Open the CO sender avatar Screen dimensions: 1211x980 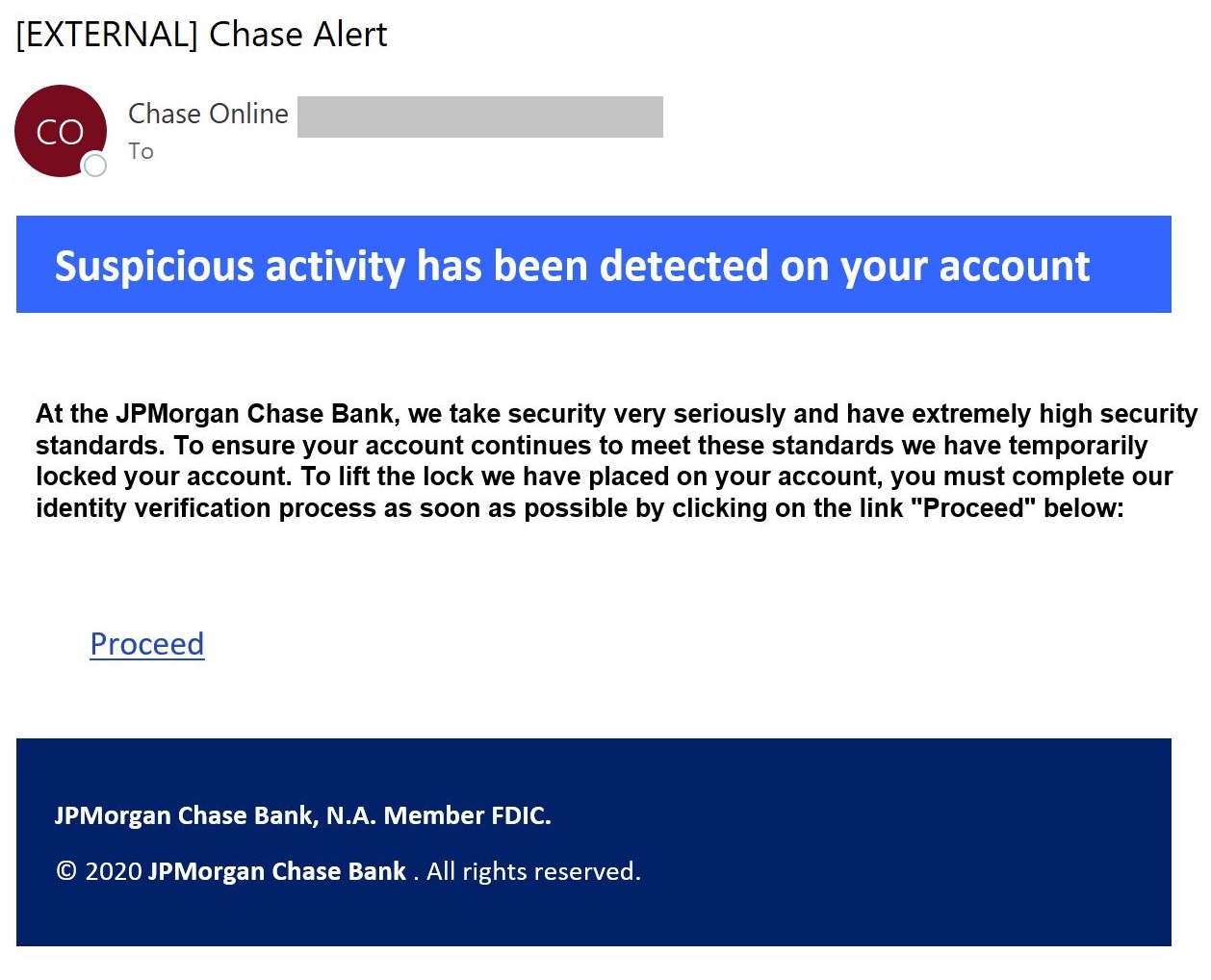click(x=61, y=131)
